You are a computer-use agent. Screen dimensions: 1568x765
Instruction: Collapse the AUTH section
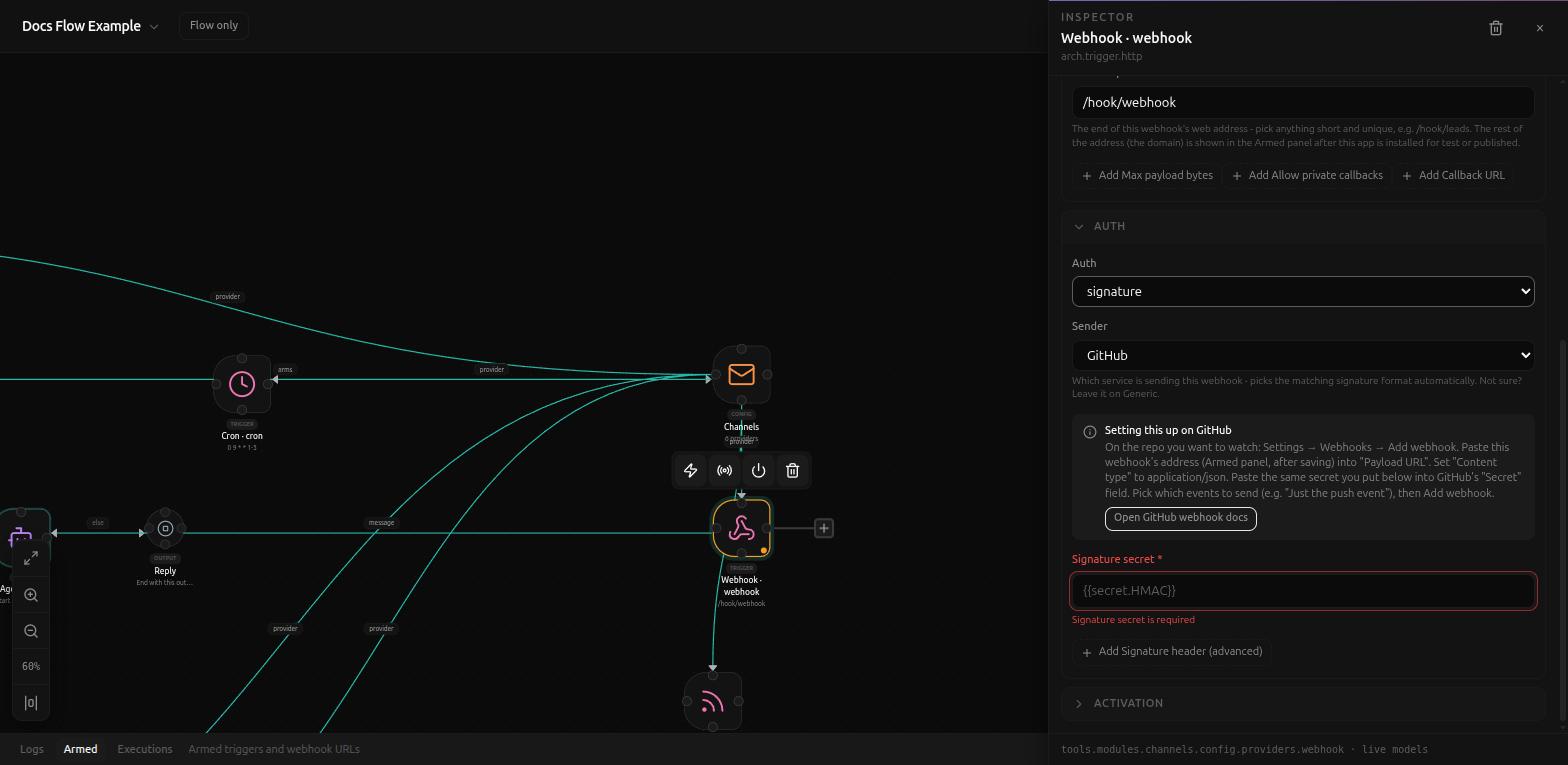tap(1303, 226)
